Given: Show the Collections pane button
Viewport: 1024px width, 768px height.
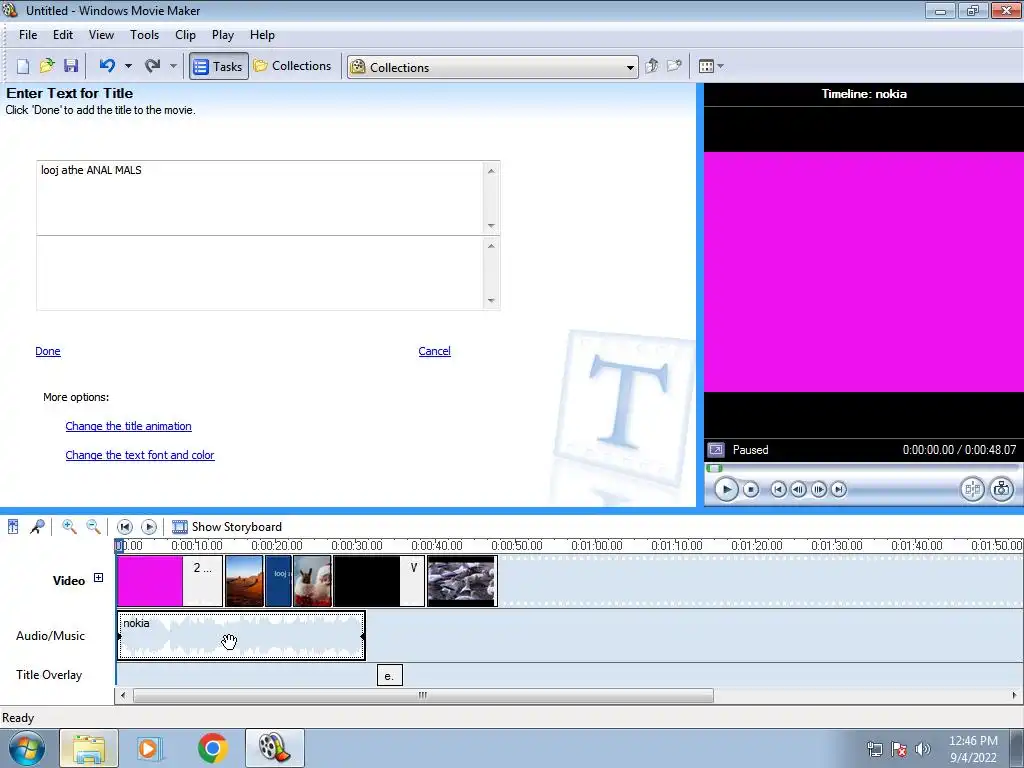Looking at the screenshot, I should 293,66.
